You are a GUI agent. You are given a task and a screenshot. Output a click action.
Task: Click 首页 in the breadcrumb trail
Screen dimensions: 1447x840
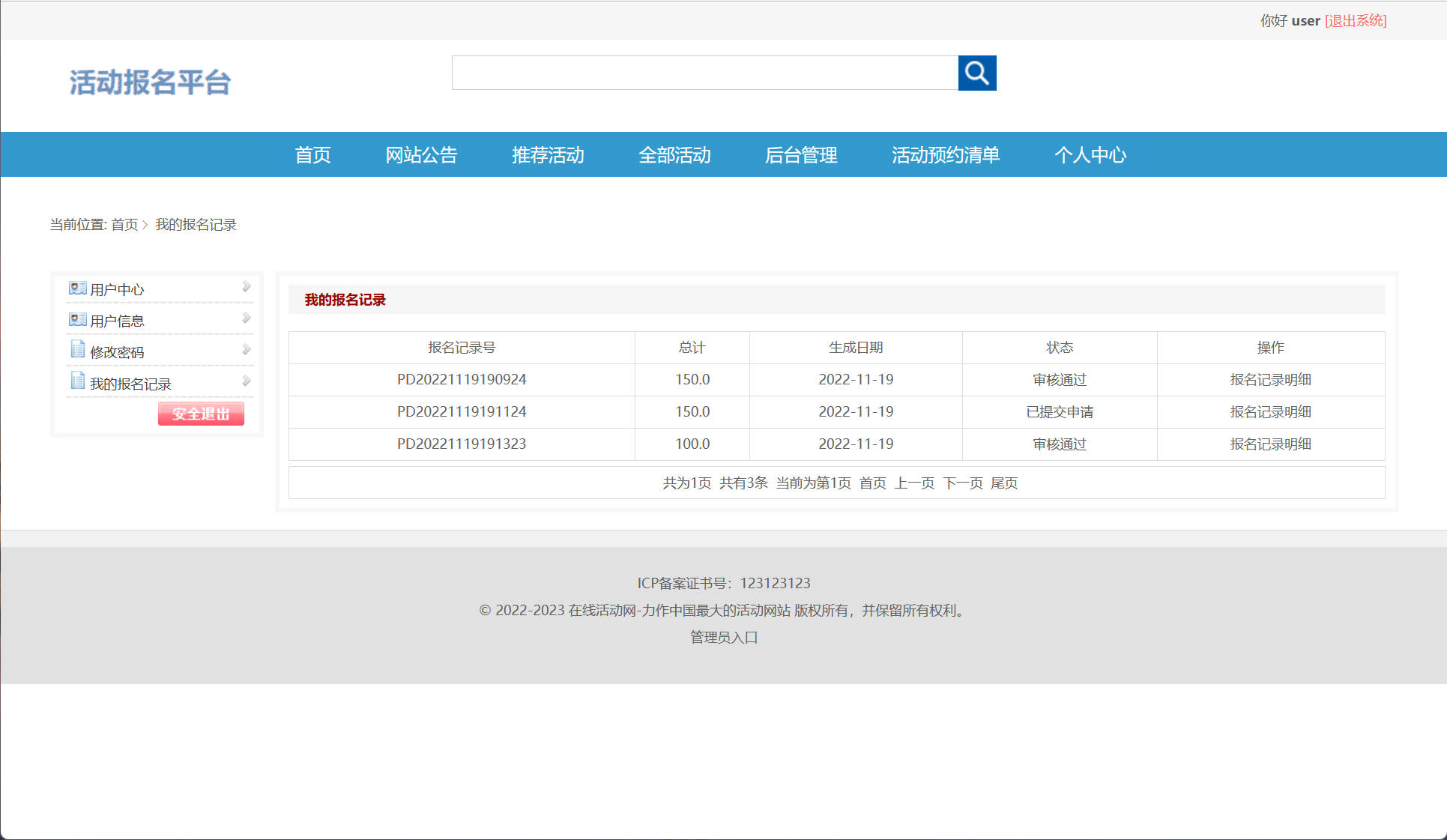[124, 224]
